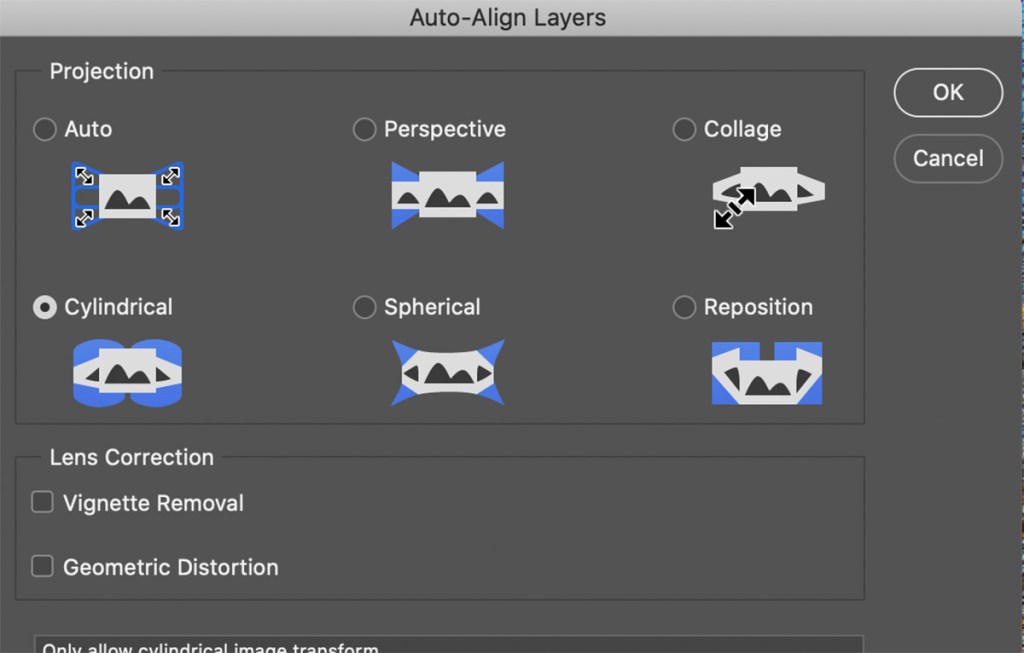
Task: Click the Cylindrical projection preview icon
Action: click(x=127, y=373)
